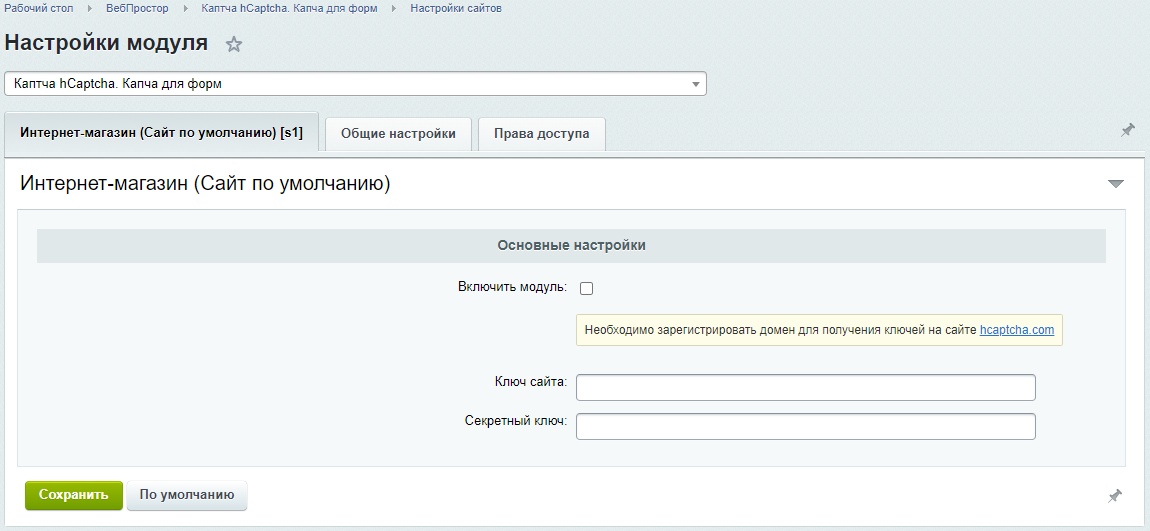
Task: Click breadcrumb arrow after ВебПростор
Action: [x=184, y=9]
